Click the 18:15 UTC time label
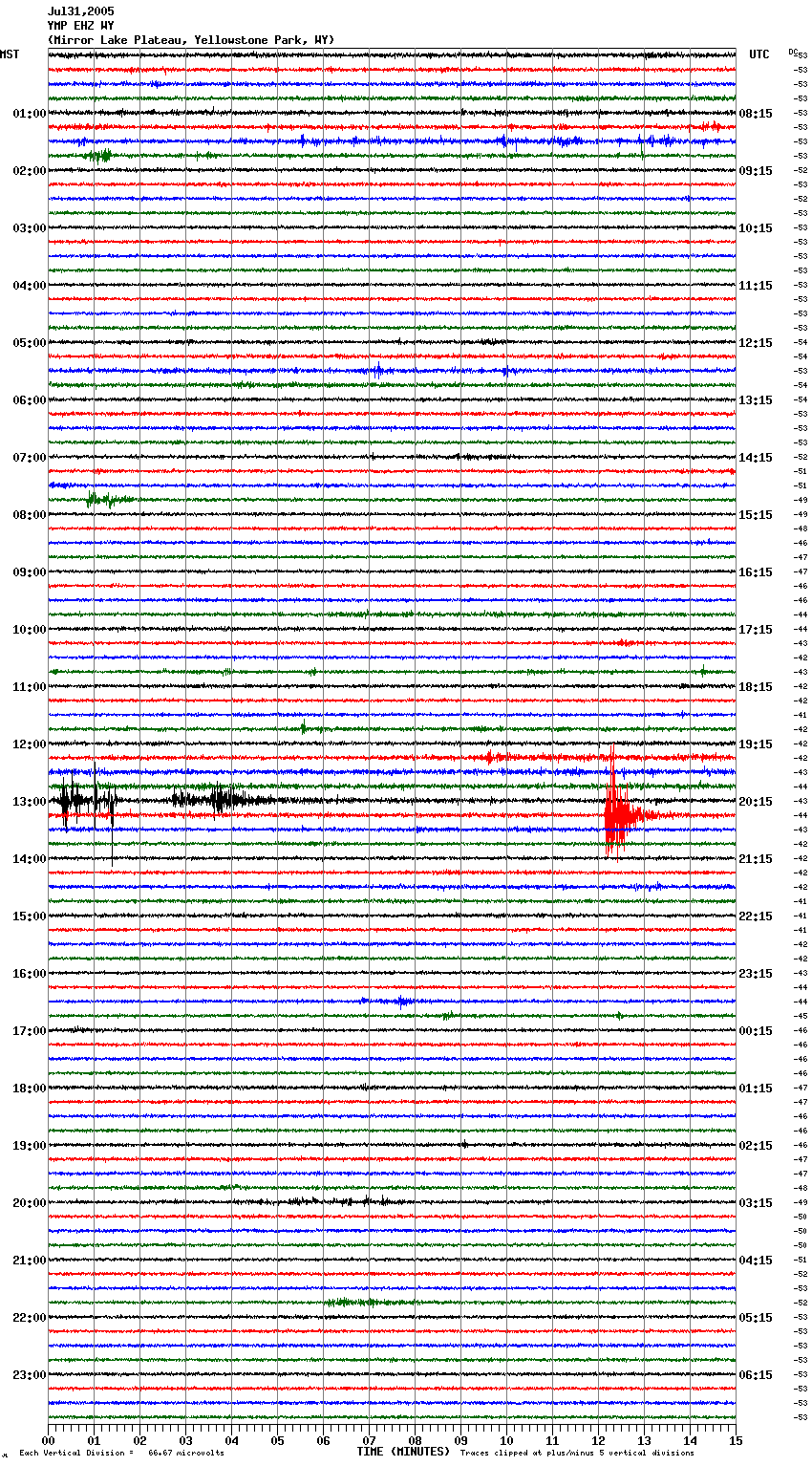 click(x=756, y=687)
